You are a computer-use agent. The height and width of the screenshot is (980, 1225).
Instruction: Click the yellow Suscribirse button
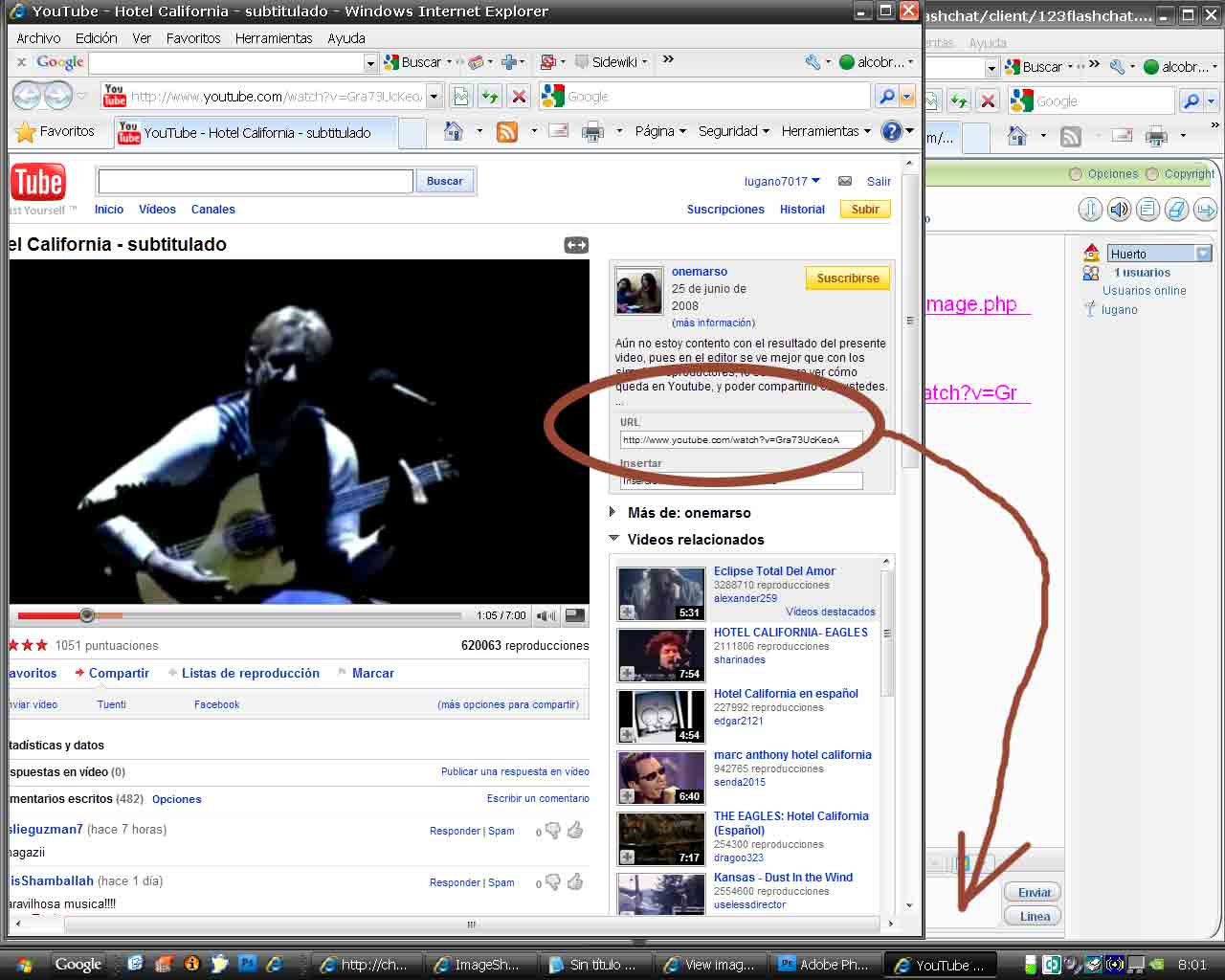pos(848,278)
